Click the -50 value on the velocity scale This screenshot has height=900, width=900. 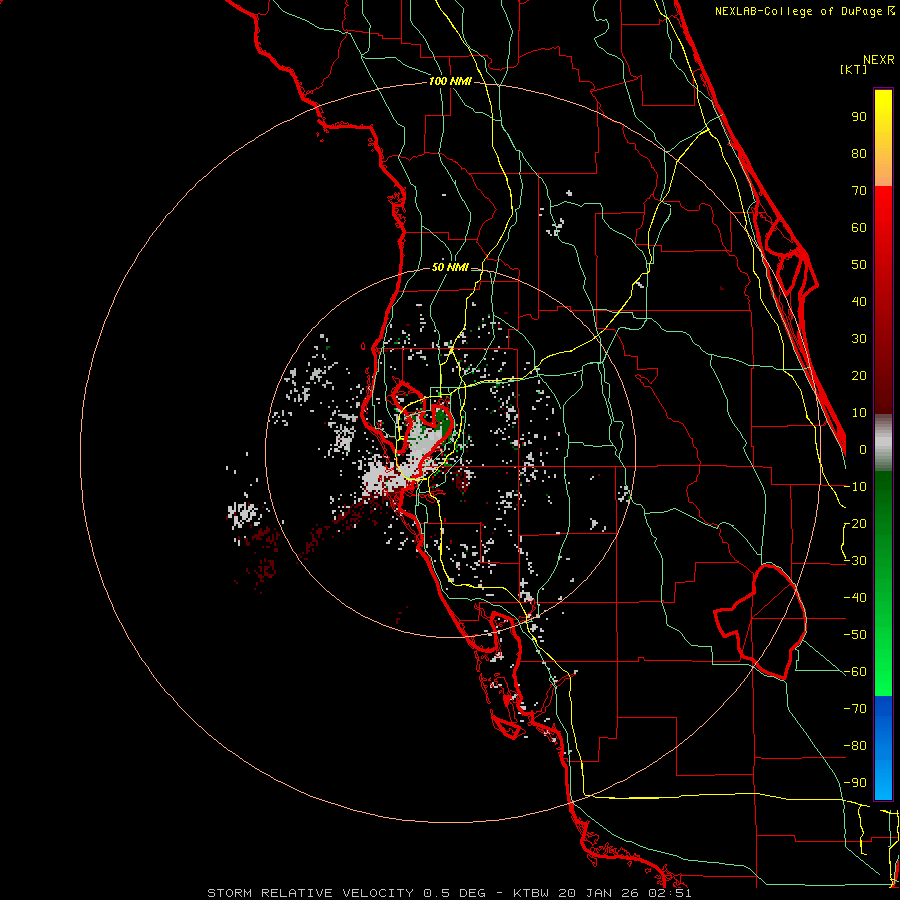tap(855, 635)
